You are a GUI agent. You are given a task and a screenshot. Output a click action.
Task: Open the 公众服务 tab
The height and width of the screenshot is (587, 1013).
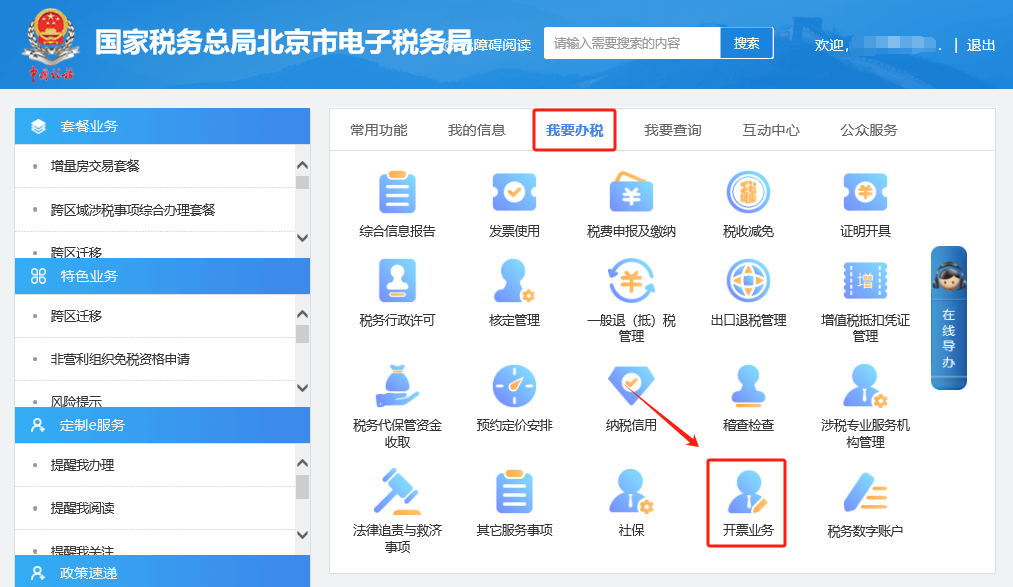click(x=869, y=130)
